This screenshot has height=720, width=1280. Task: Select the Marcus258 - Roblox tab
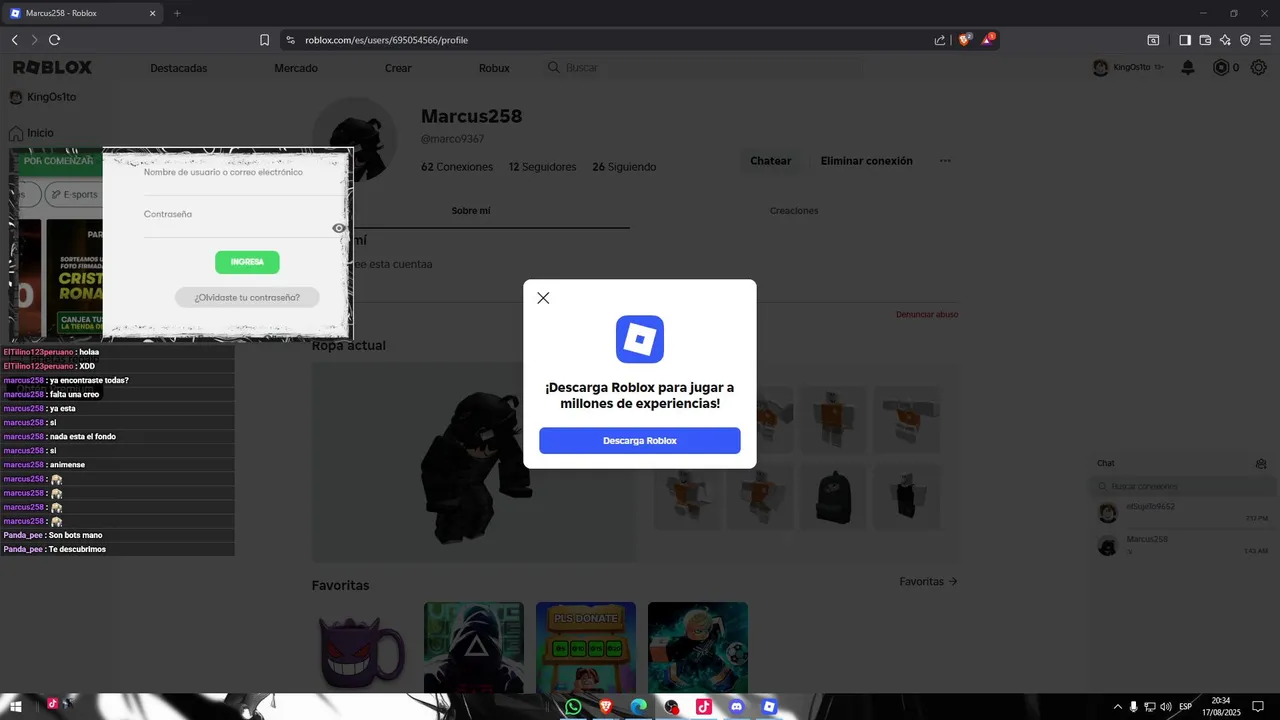pos(82,13)
